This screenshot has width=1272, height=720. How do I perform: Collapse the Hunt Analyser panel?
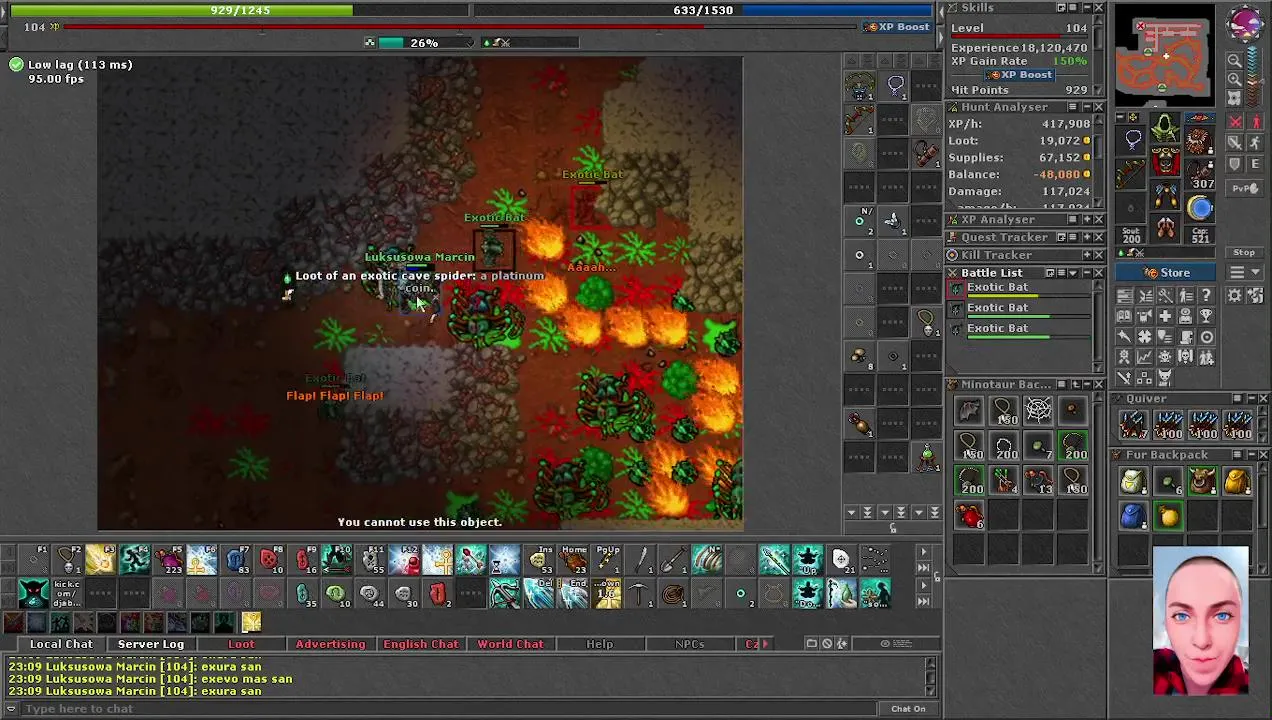point(1086,107)
